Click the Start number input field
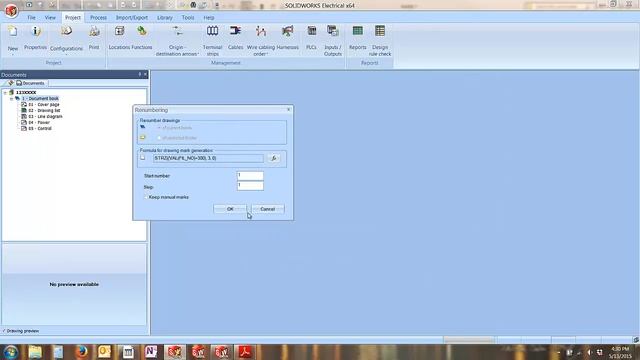 click(x=250, y=176)
